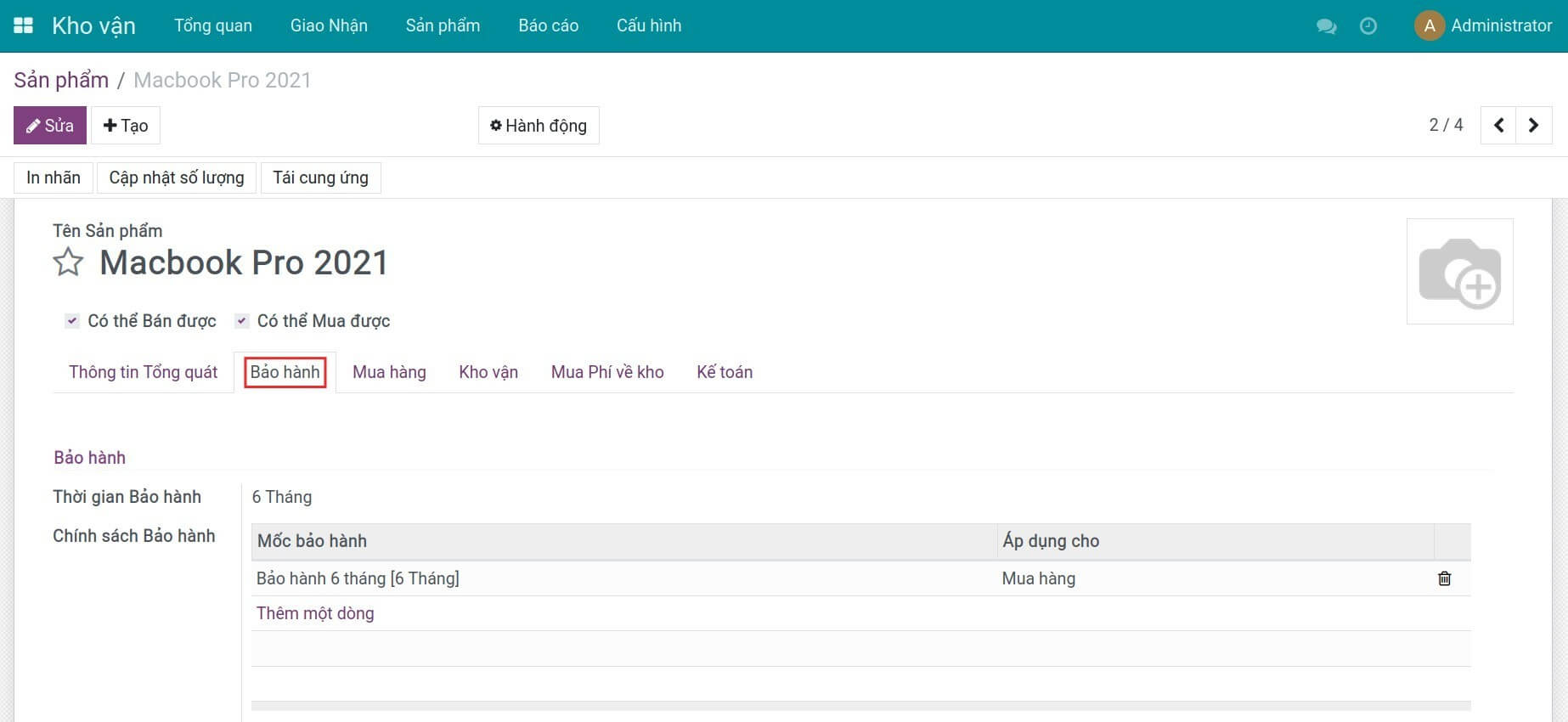The image size is (1568, 722).
Task: Switch to the 'Kho vận' tab
Action: tap(488, 372)
